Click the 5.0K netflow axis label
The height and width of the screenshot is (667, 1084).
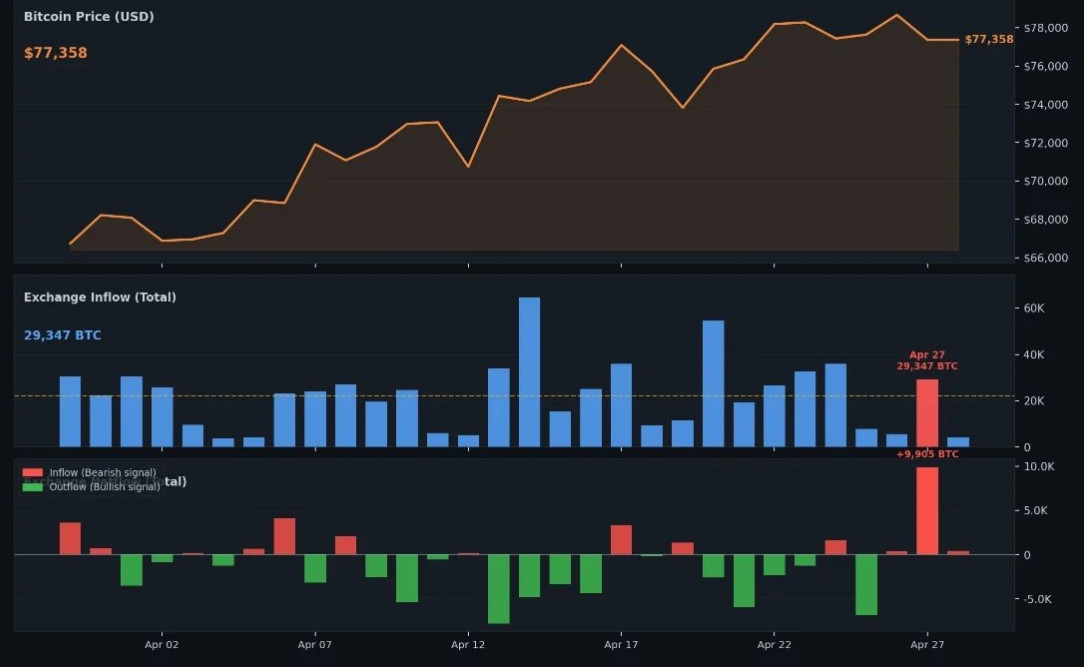[x=1036, y=511]
